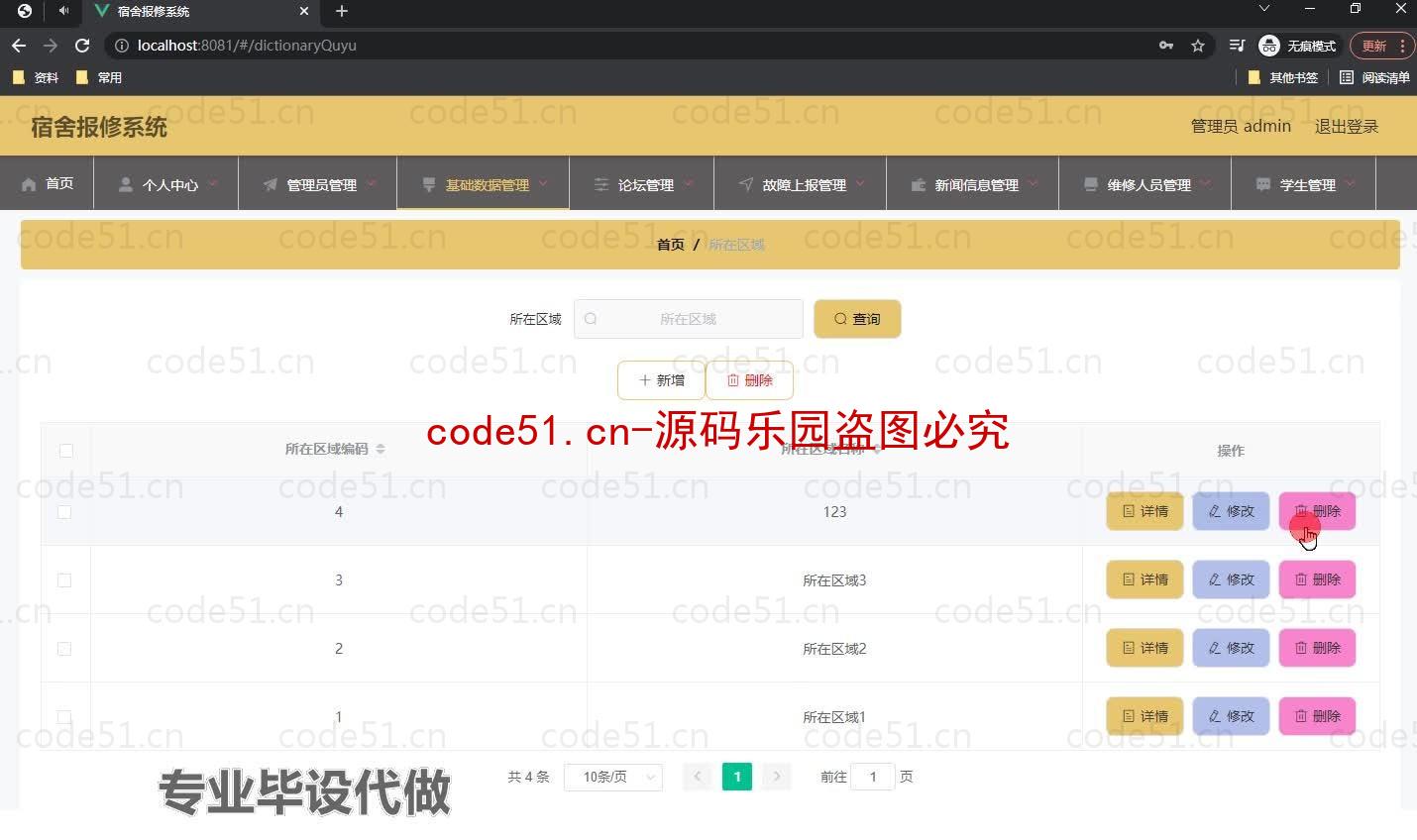
Task: Go to the previous page arrow in pagination
Action: click(698, 777)
